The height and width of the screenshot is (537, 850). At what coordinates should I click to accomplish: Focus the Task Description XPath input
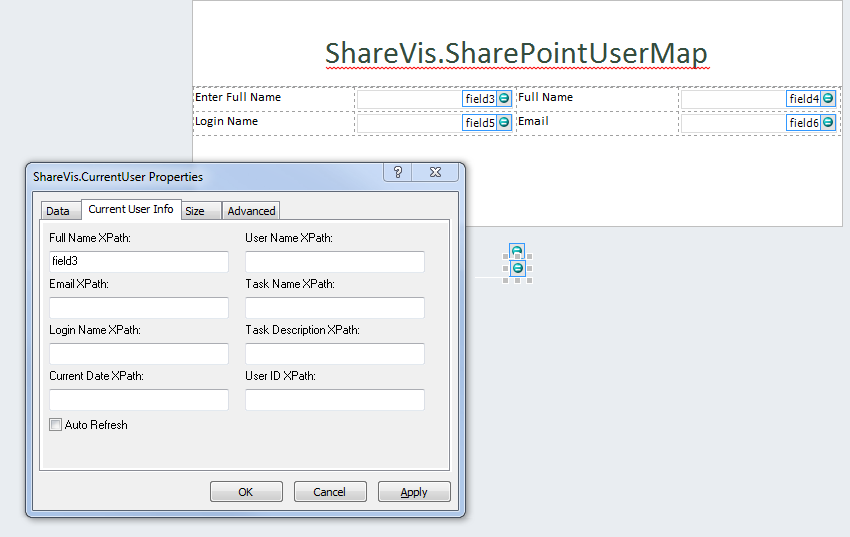334,353
